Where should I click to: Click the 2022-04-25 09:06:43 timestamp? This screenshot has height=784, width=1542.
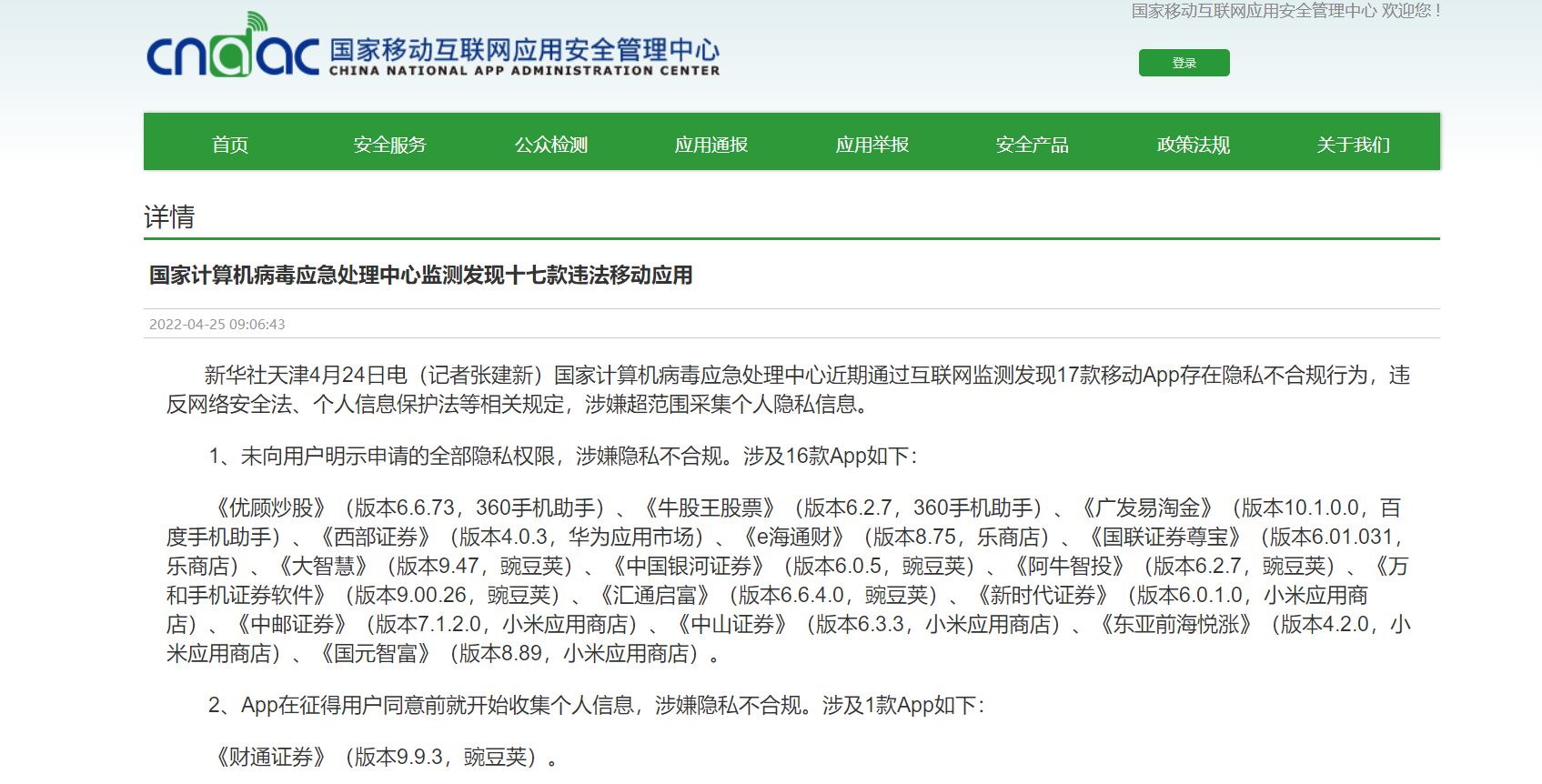[x=217, y=325]
